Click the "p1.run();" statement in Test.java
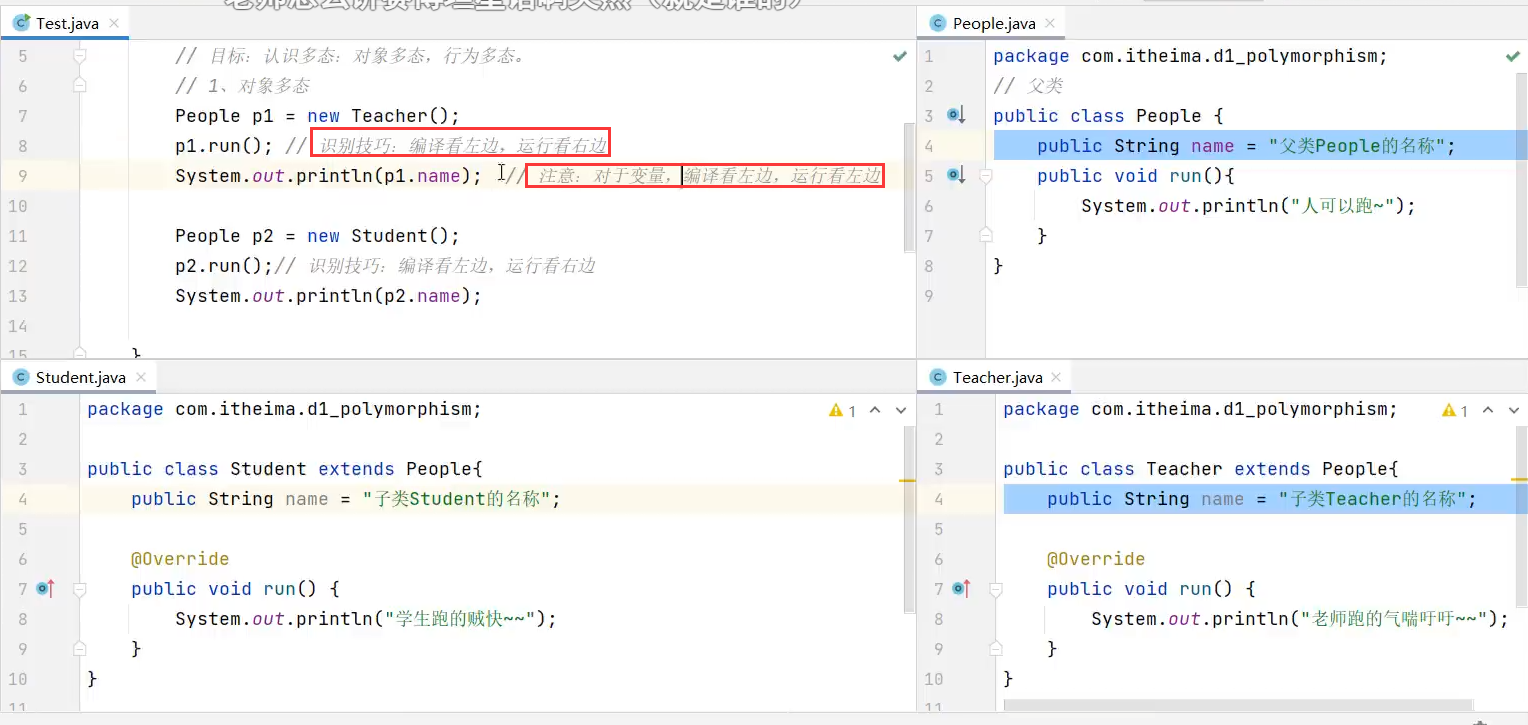Image resolution: width=1528 pixels, height=725 pixels. pos(224,146)
